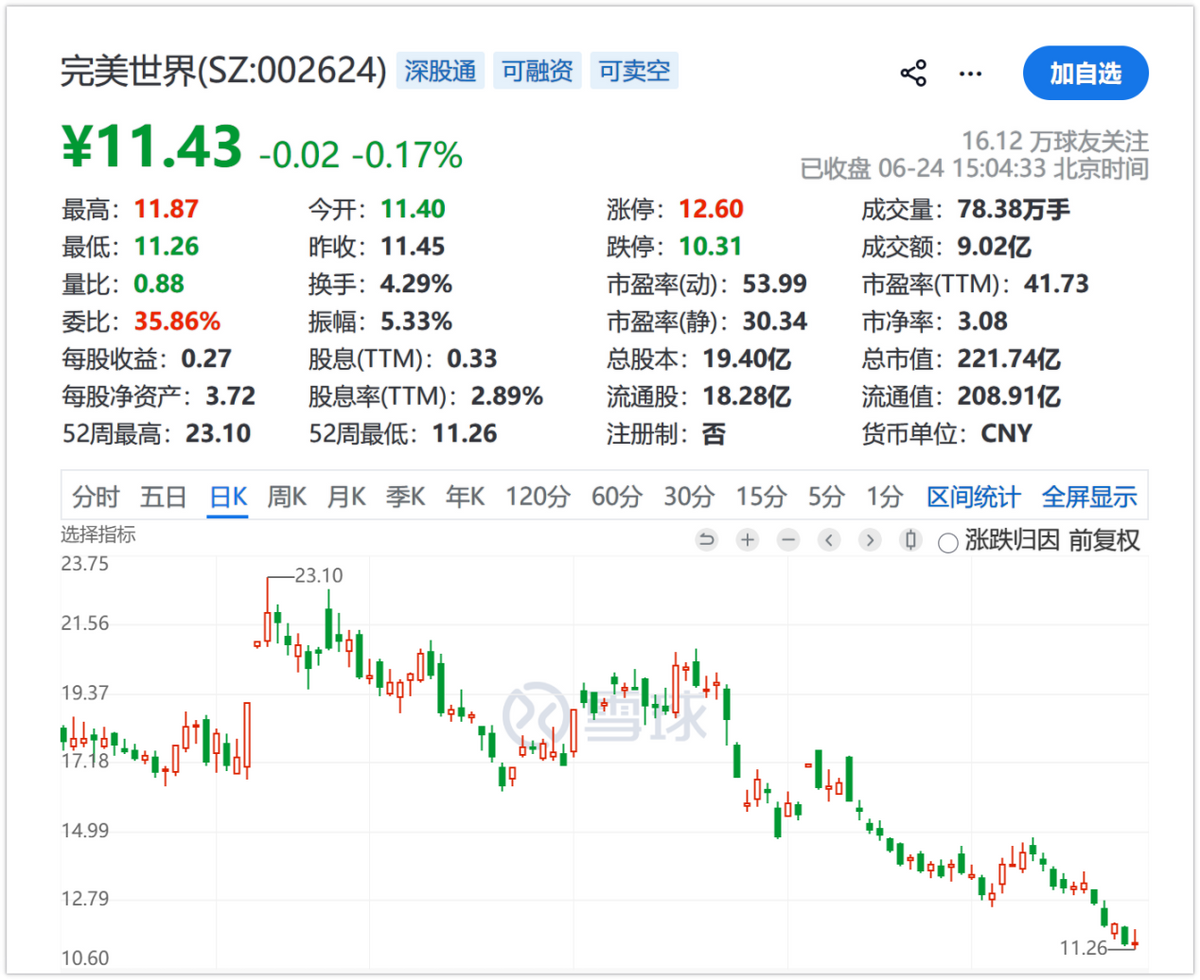1200x980 pixels.
Task: Switch to the 1分 chart tab
Action: coord(884,496)
